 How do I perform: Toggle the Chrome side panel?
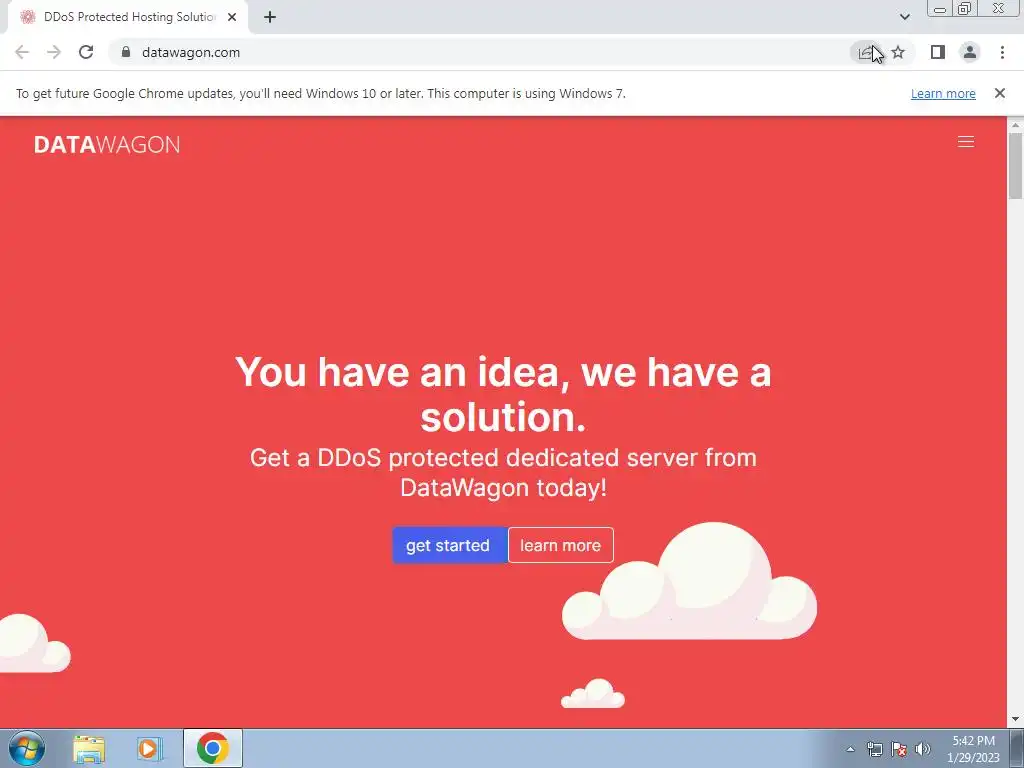tap(937, 52)
